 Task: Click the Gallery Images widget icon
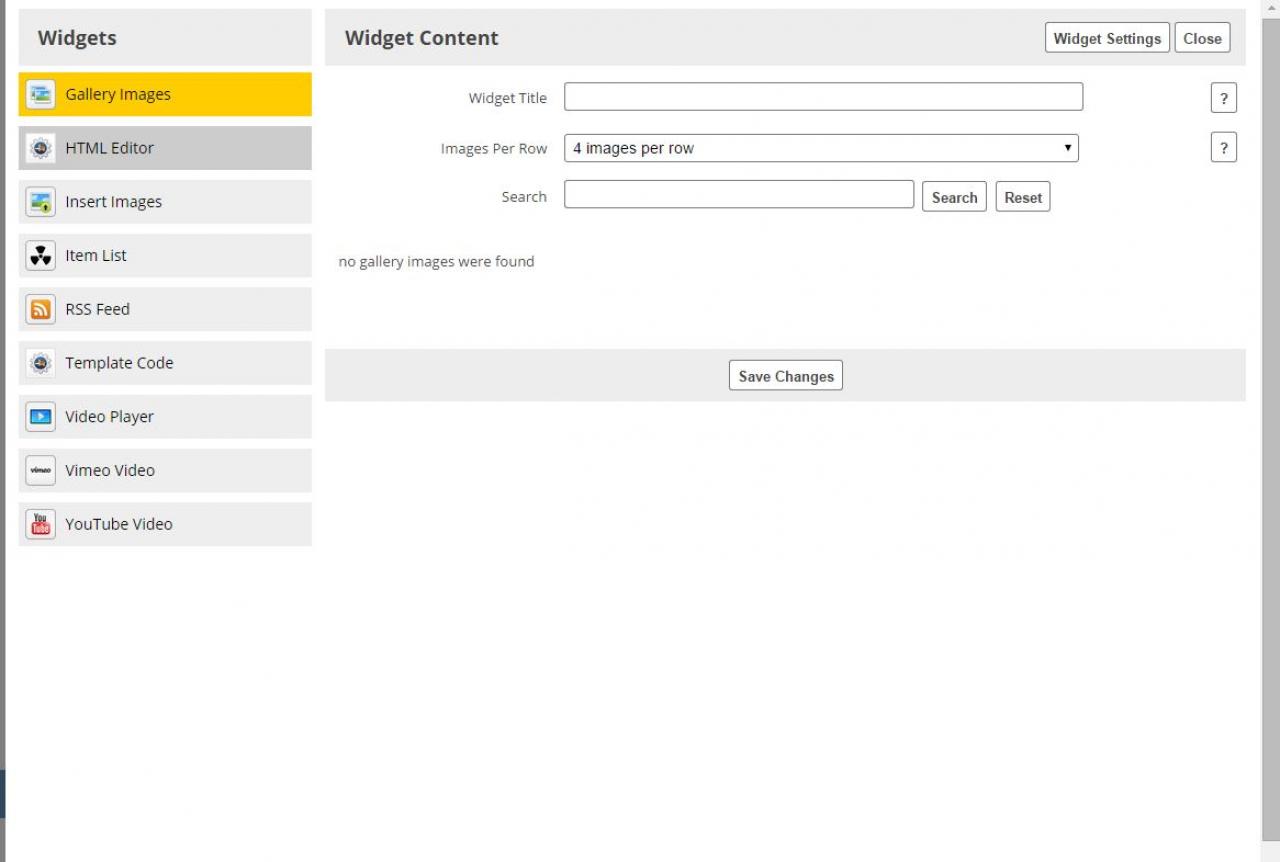coord(41,94)
